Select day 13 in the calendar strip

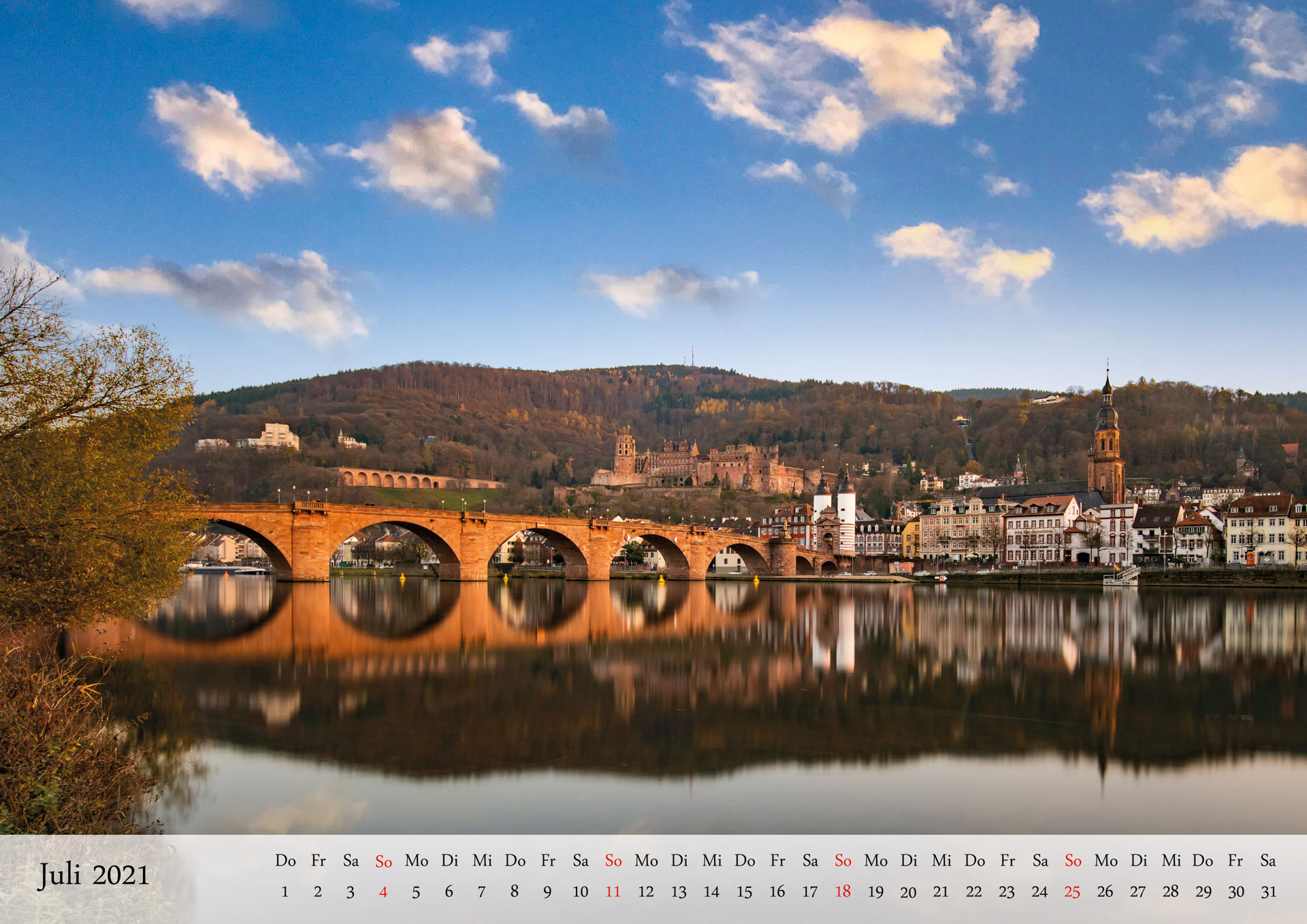click(x=679, y=891)
